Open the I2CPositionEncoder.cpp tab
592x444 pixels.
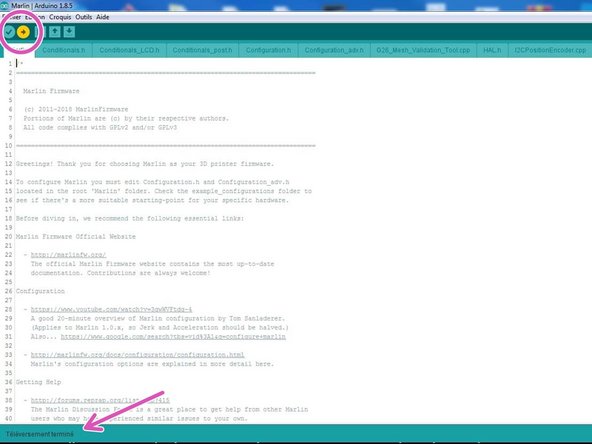point(550,50)
